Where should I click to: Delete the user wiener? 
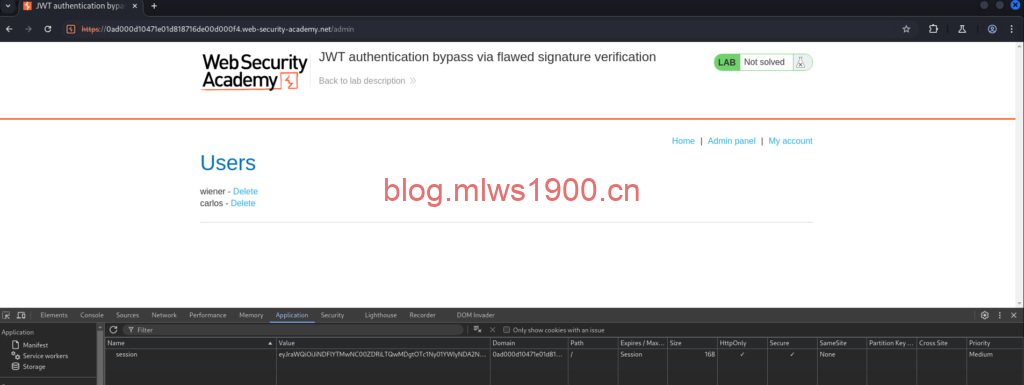(x=246, y=191)
